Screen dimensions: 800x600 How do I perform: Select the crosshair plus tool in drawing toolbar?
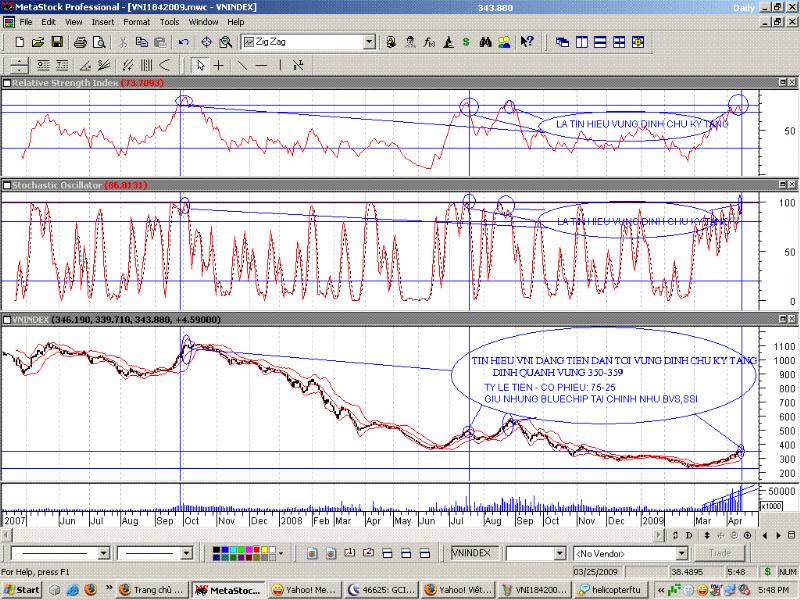218,65
